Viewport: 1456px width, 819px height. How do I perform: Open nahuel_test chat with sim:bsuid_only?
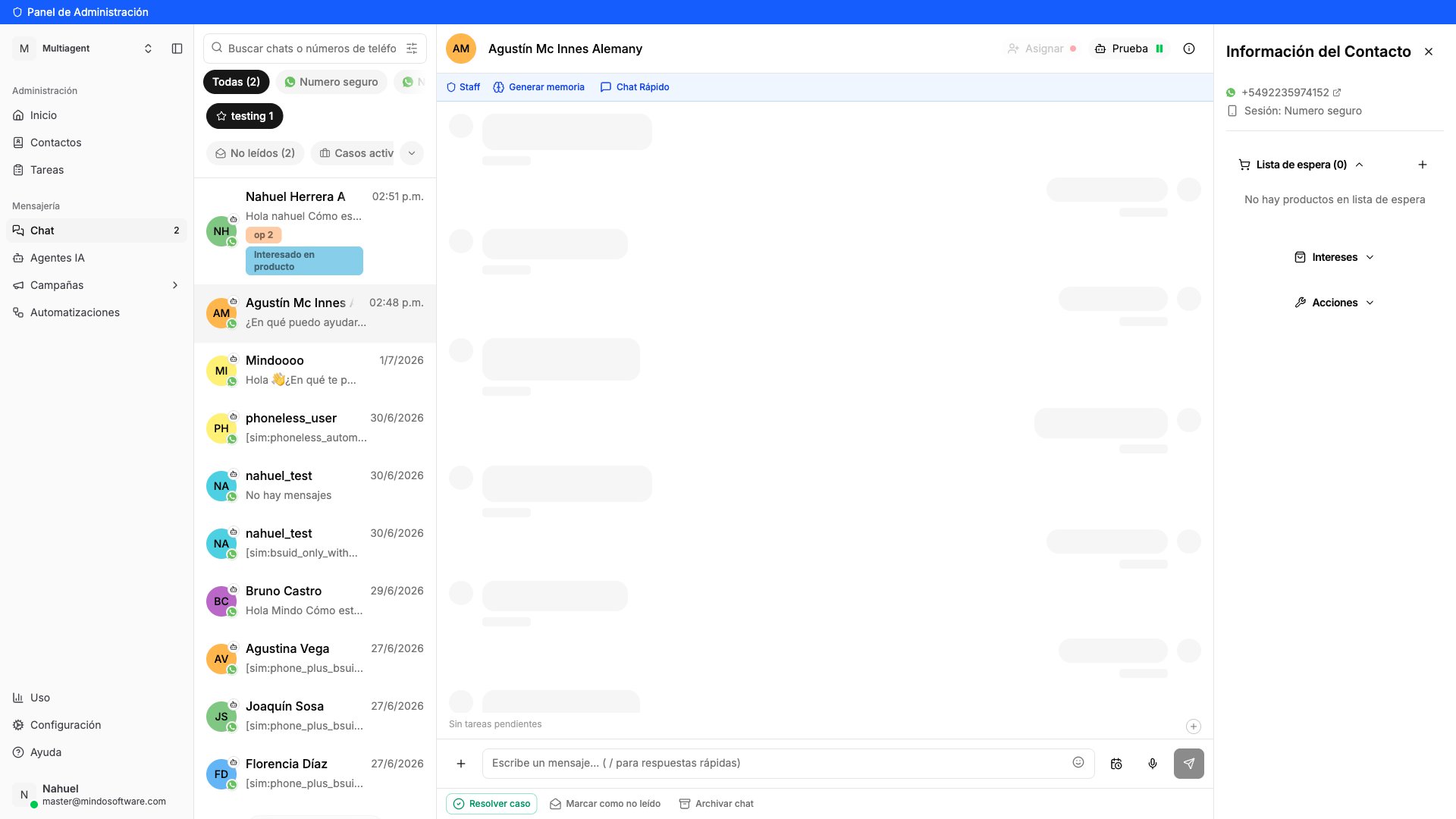(x=315, y=544)
